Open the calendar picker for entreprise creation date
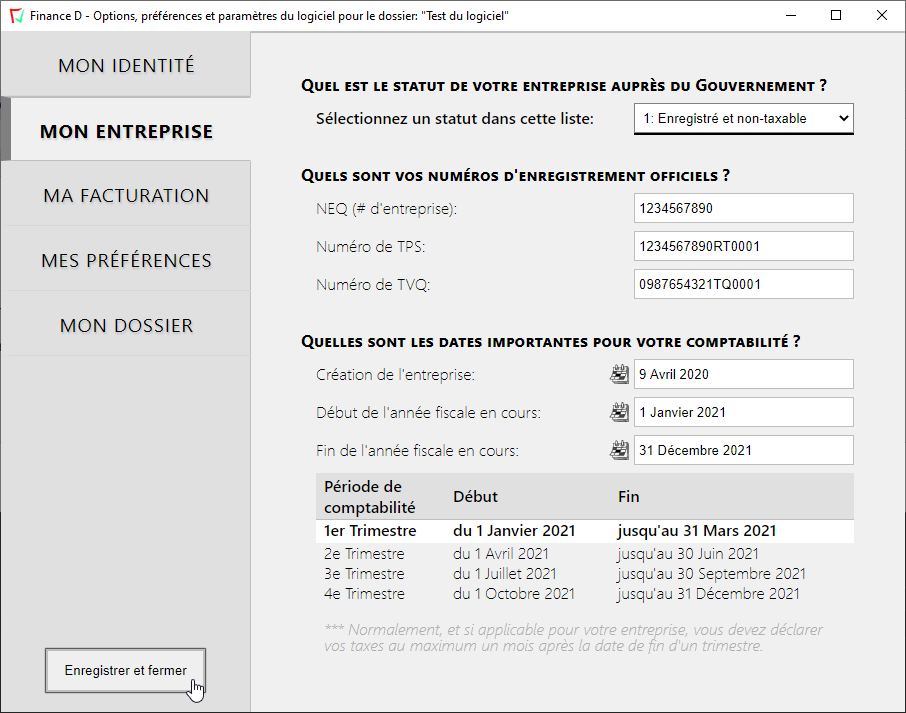 click(x=619, y=373)
